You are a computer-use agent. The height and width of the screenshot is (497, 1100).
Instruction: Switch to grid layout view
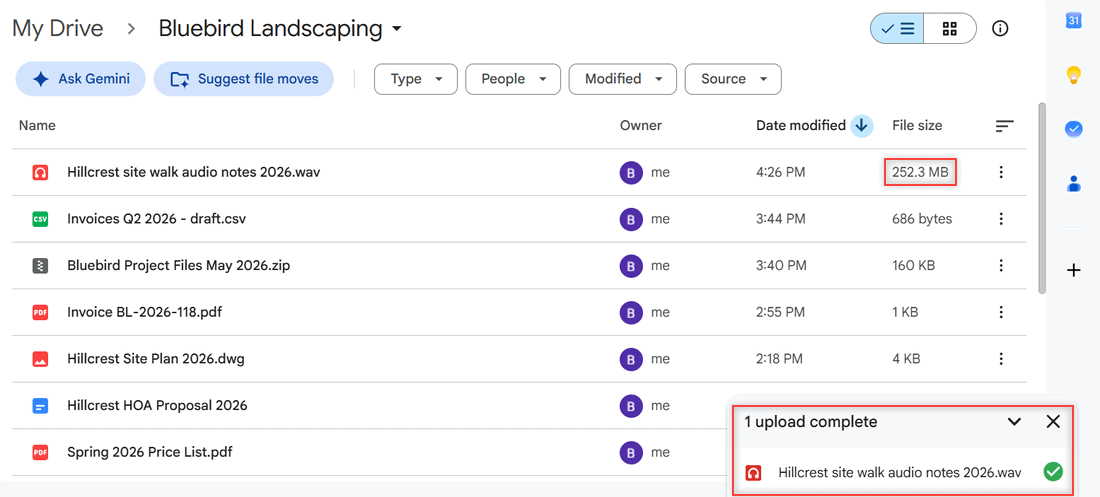pos(950,29)
